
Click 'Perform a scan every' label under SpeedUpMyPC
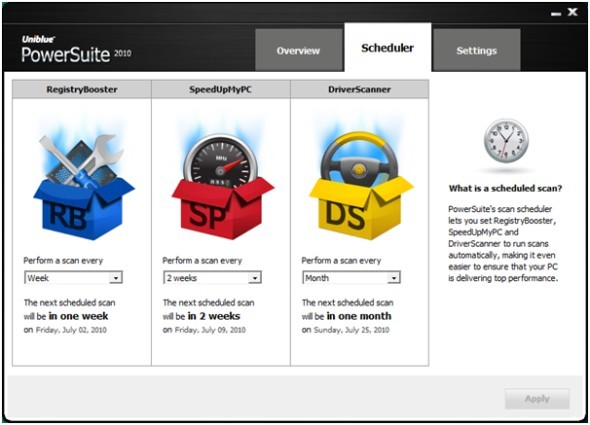[x=202, y=260]
